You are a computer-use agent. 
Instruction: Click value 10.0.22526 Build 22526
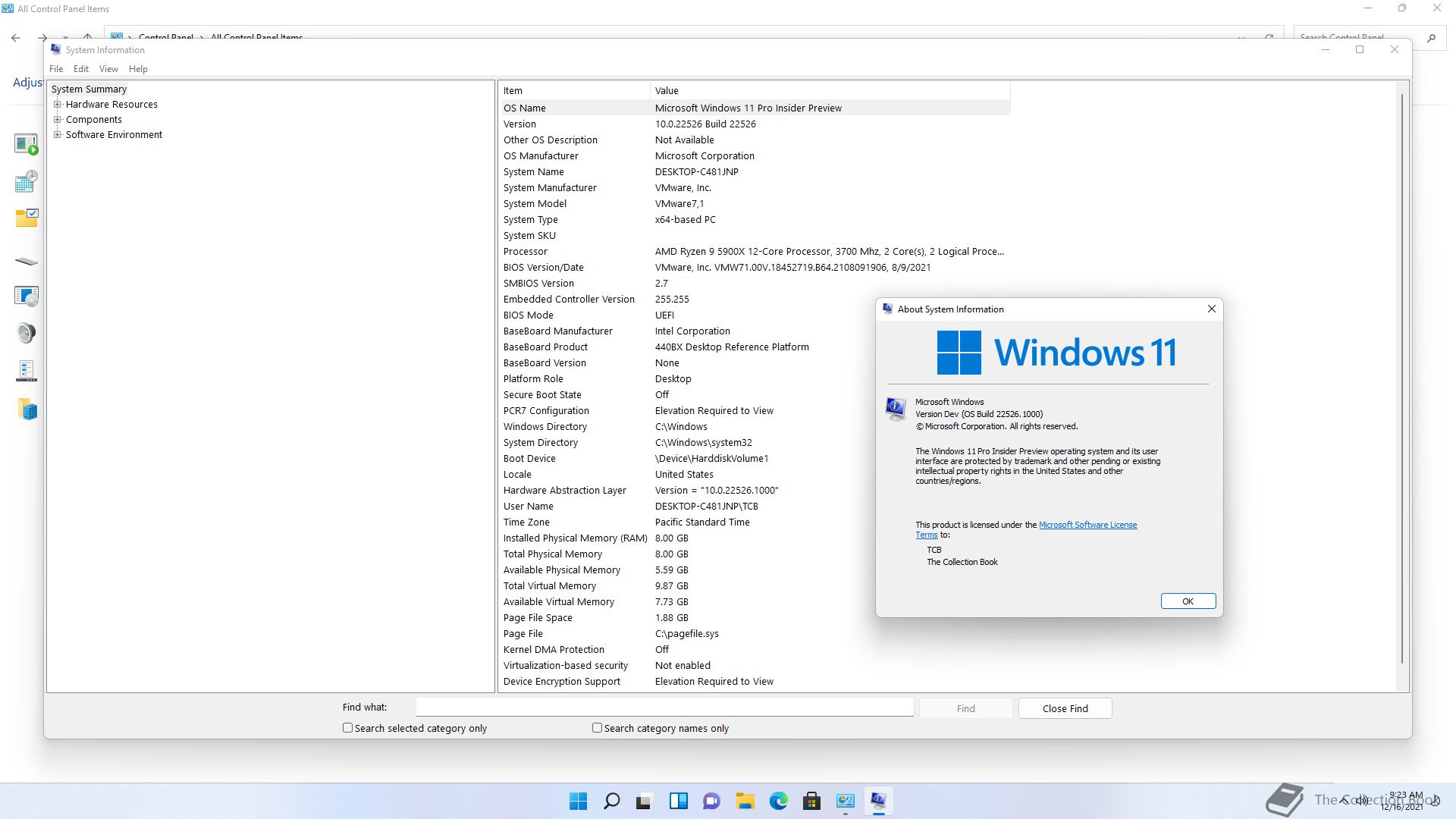coord(705,124)
